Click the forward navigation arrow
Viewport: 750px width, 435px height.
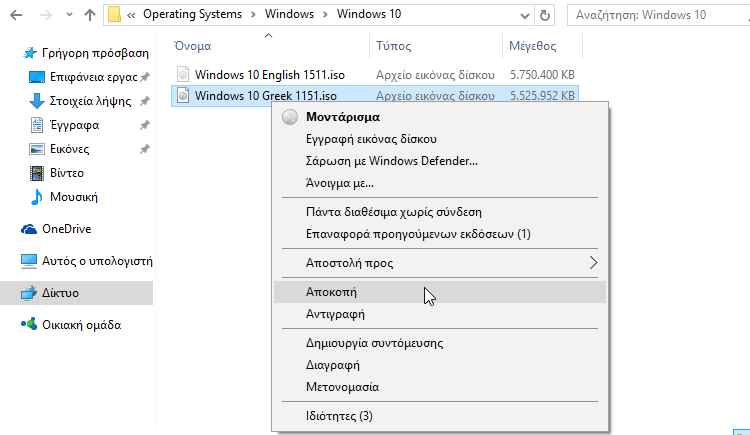tap(45, 15)
